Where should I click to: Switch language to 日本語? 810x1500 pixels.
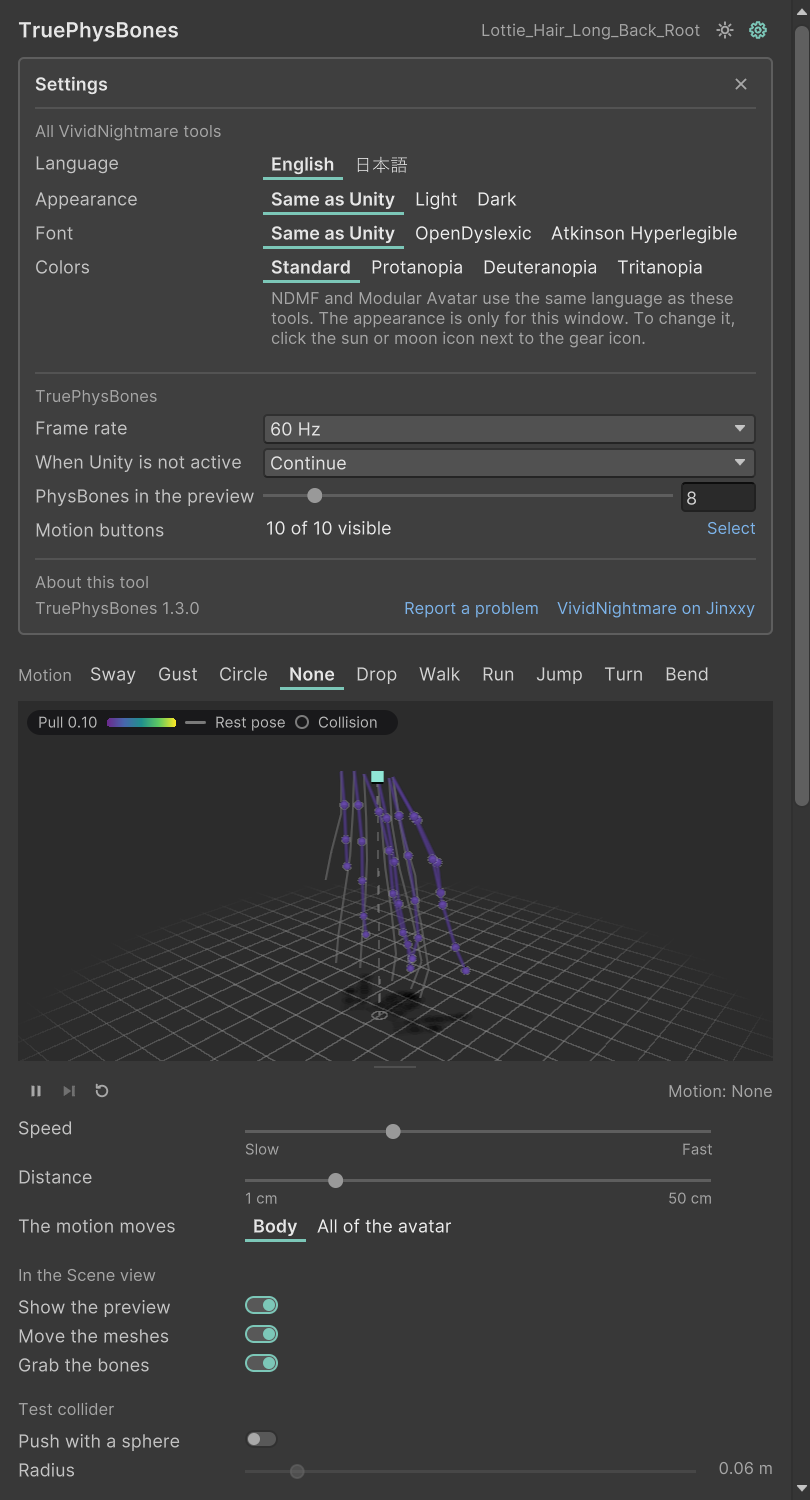382,165
